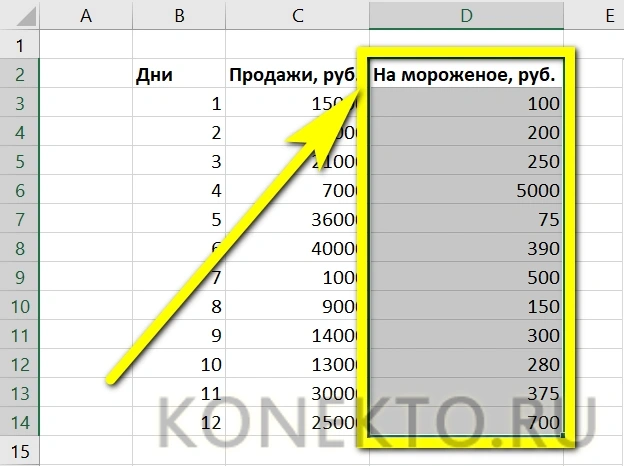
Task: Select the 'Продажи, руб.' header cell
Action: point(297,75)
